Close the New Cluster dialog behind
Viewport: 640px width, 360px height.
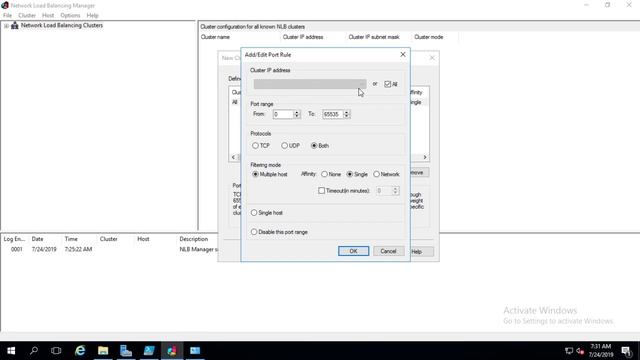[432, 58]
